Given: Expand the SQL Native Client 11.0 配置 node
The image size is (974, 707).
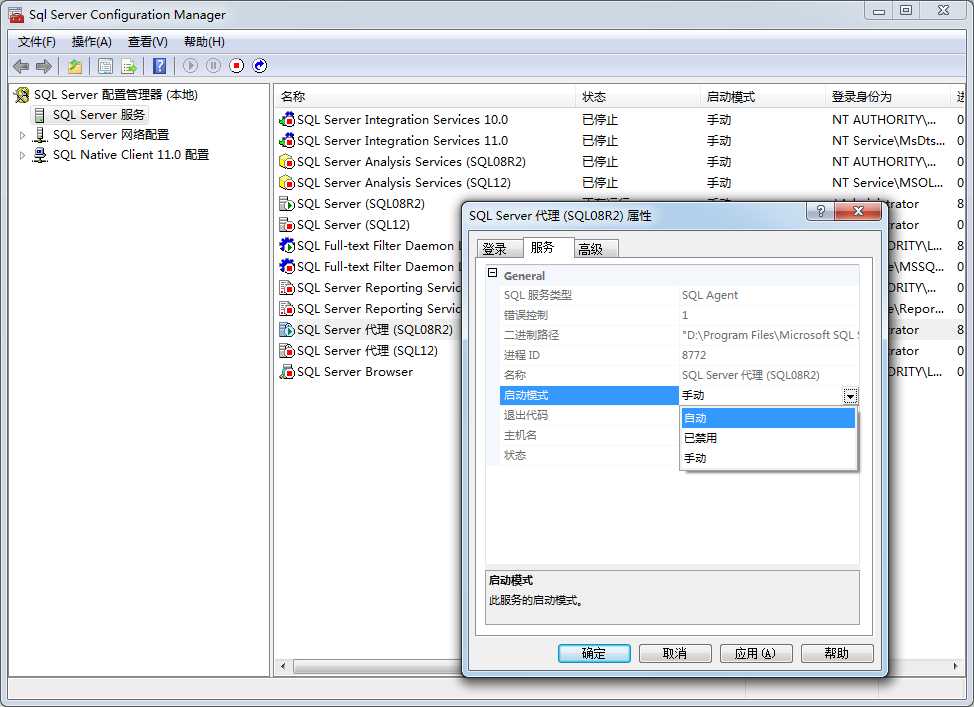Looking at the screenshot, I should point(22,155).
